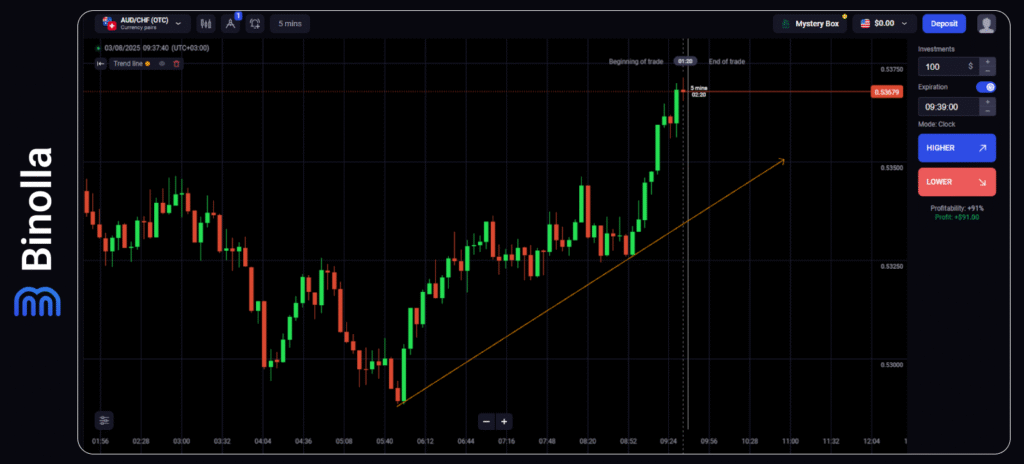Collapse the drawings list arrow icon
1024x464 pixels.
click(101, 64)
